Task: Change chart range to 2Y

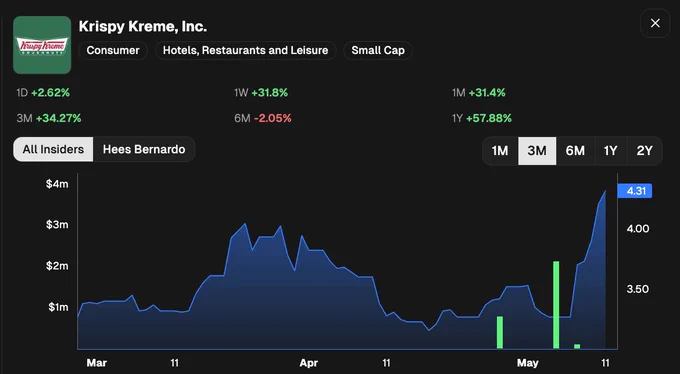Action: (x=644, y=151)
